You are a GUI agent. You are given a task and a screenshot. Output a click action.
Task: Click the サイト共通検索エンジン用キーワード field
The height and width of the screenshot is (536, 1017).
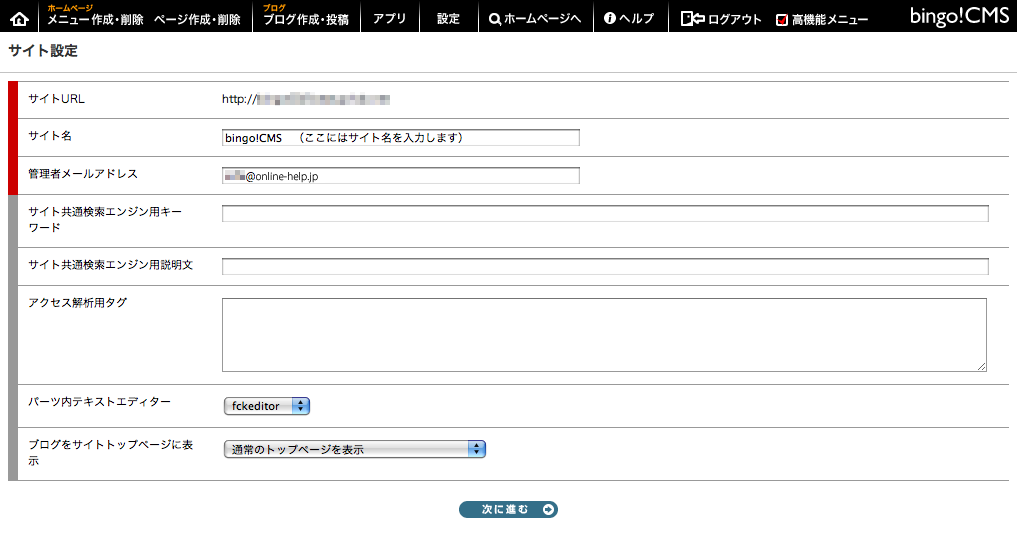[x=605, y=214]
